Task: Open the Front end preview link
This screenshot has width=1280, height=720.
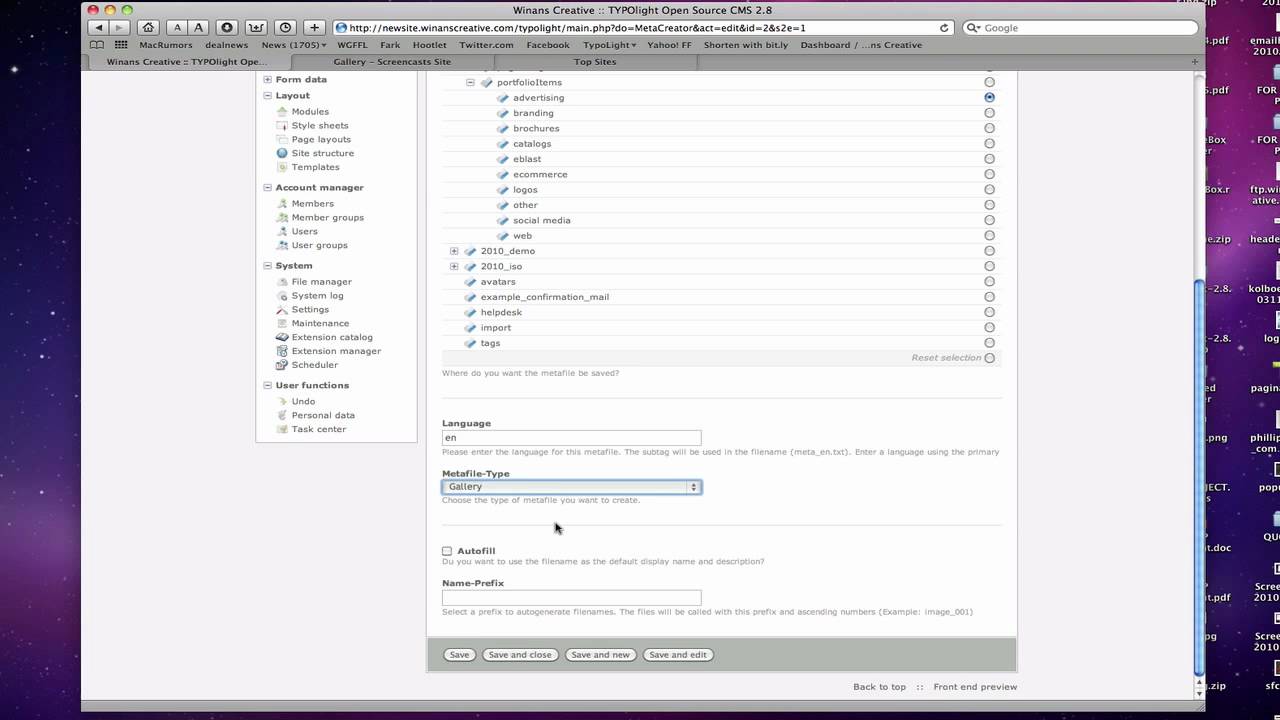Action: point(975,687)
